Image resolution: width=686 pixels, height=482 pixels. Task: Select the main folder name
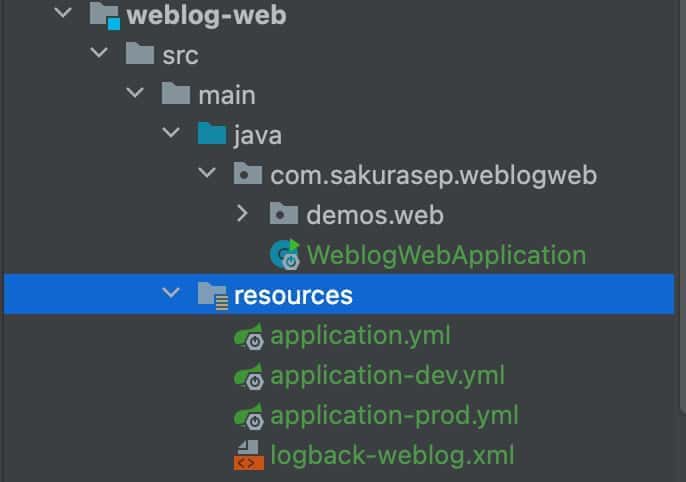click(x=227, y=95)
